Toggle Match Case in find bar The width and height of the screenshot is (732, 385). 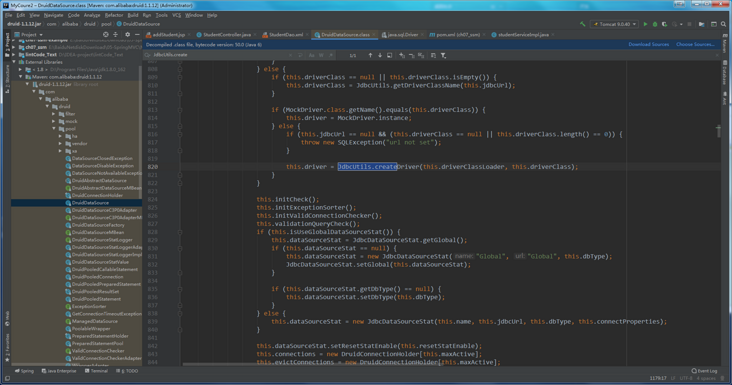pyautogui.click(x=311, y=55)
